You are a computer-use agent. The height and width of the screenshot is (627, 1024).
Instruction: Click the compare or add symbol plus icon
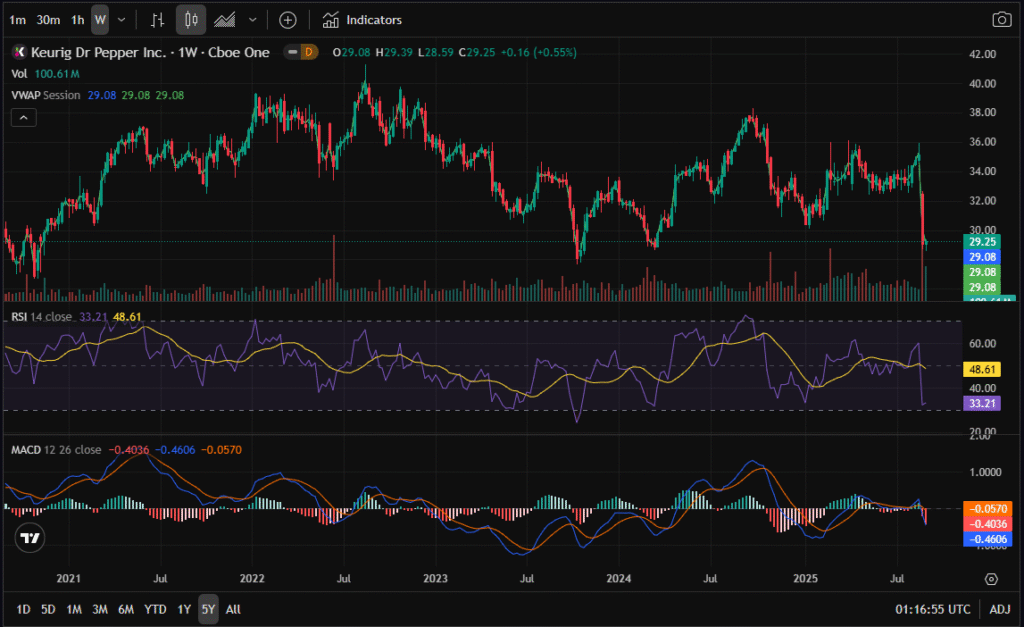(288, 20)
